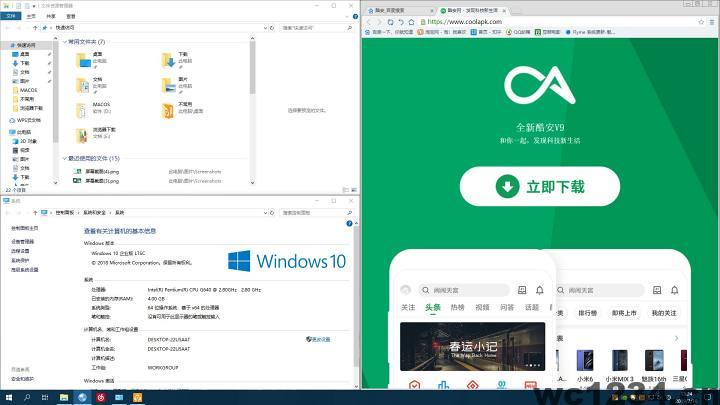
Task: Open recent file 屏幕截图(4).png
Action: point(102,172)
